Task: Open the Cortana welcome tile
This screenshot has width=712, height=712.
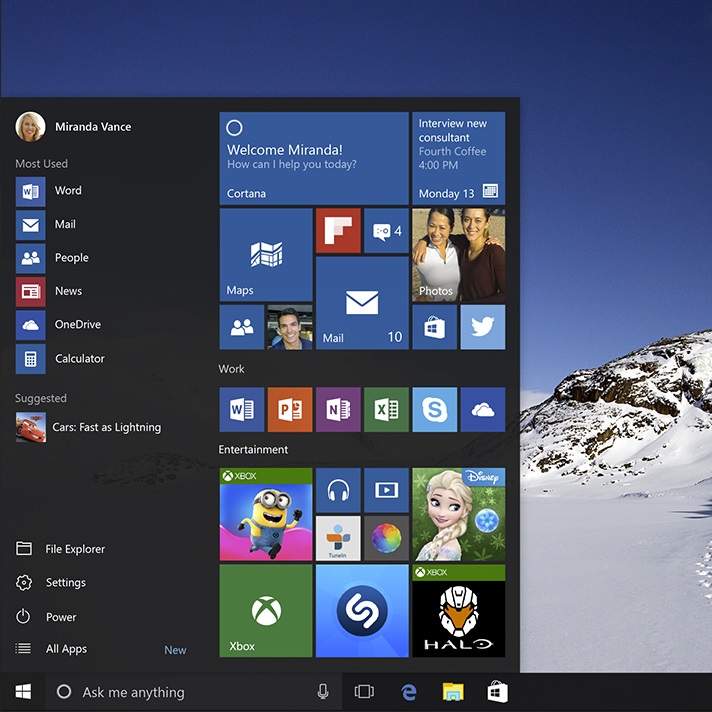Action: coord(314,158)
